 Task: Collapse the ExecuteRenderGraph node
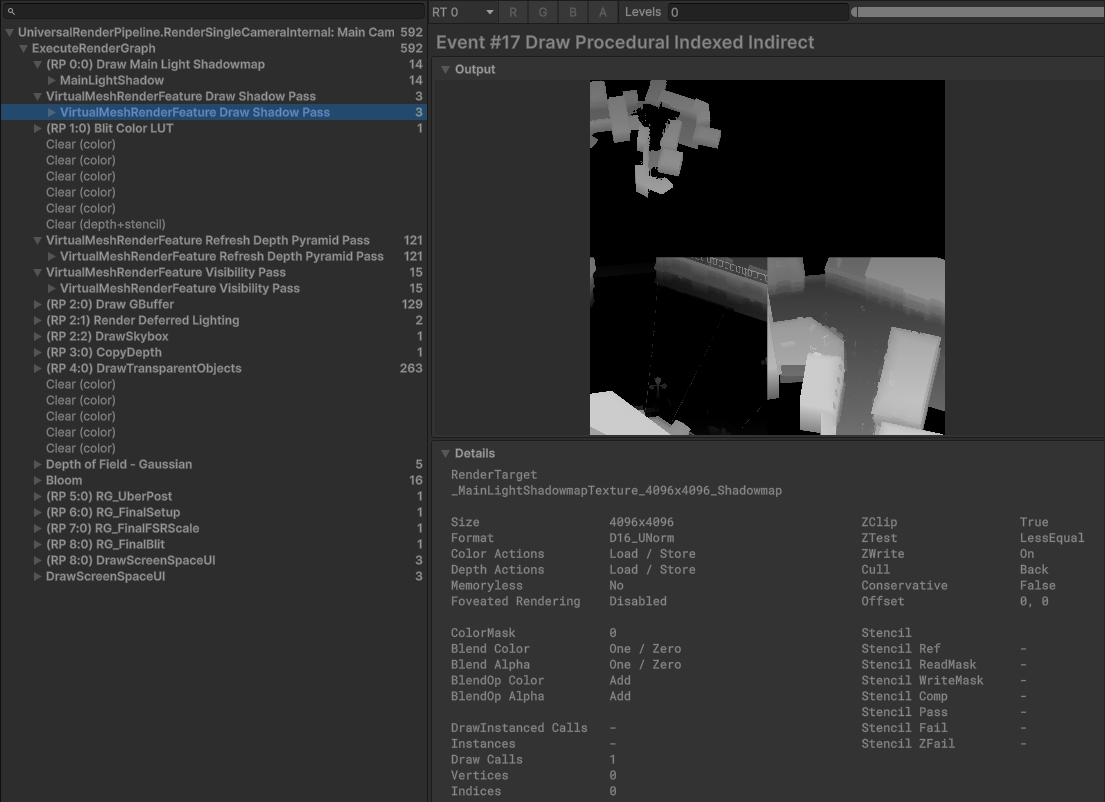(x=22, y=48)
